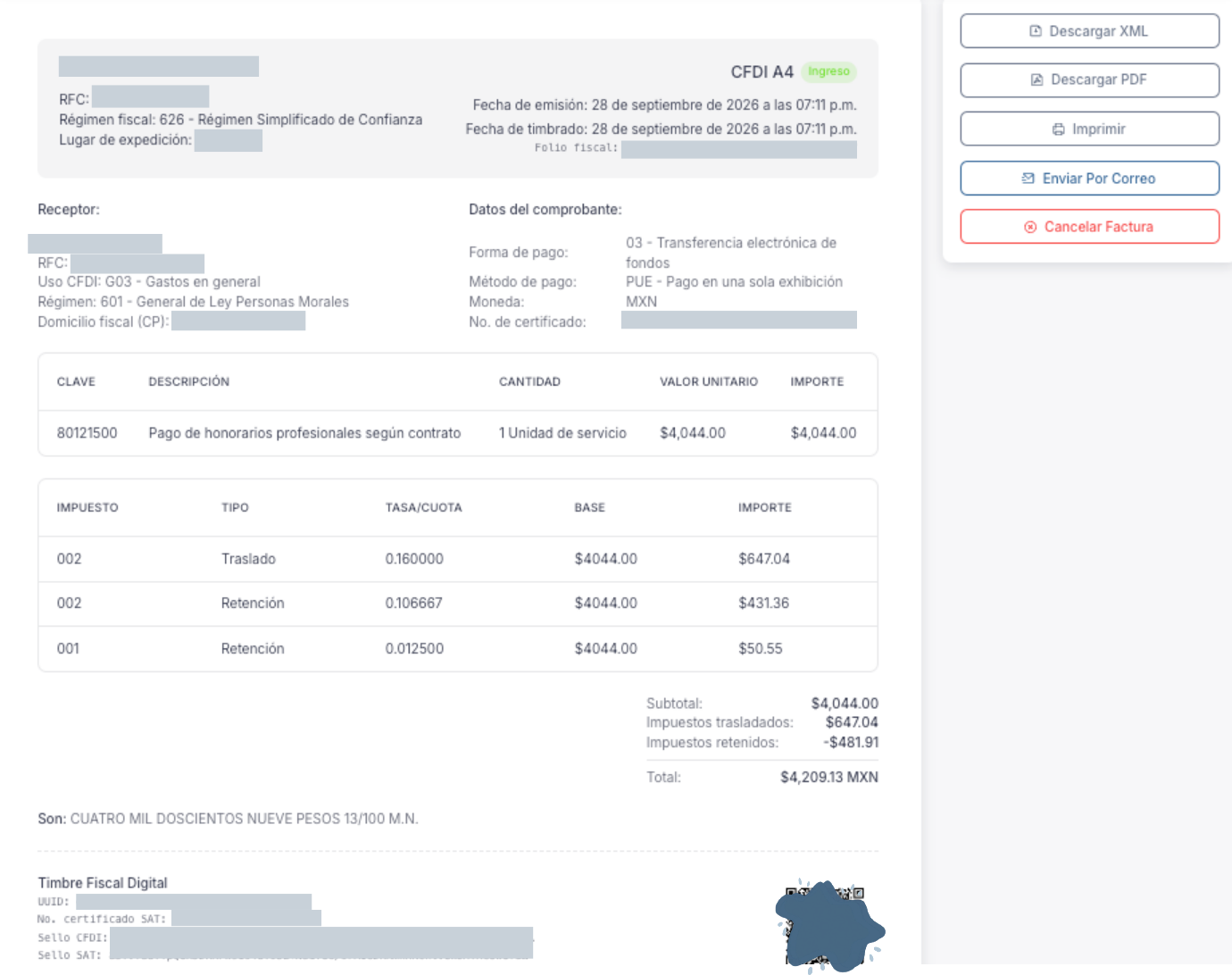Click the DESCRIPCIÓN column header
This screenshot has height=975, width=1232.
(x=189, y=381)
